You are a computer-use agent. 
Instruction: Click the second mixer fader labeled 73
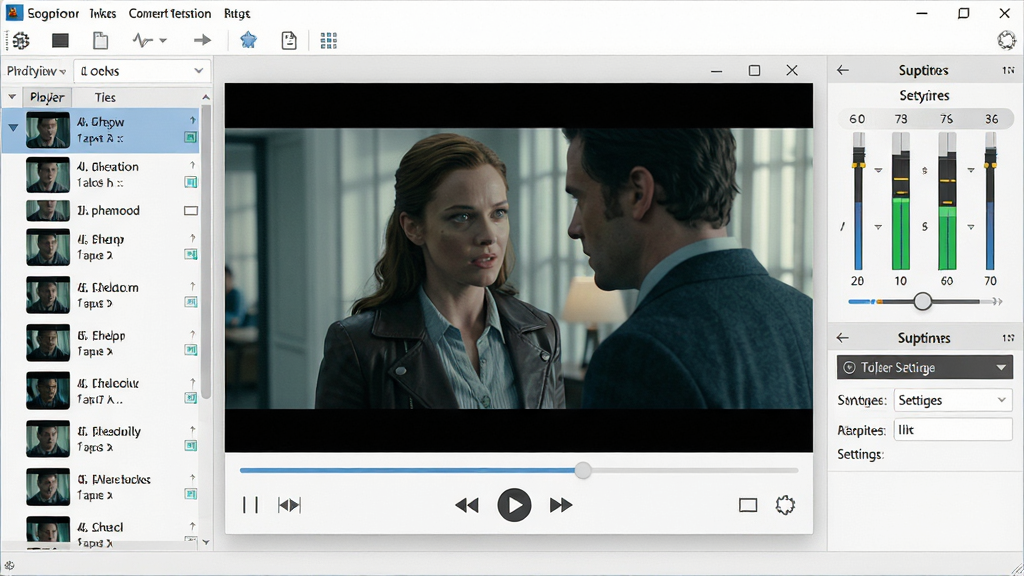click(x=901, y=201)
